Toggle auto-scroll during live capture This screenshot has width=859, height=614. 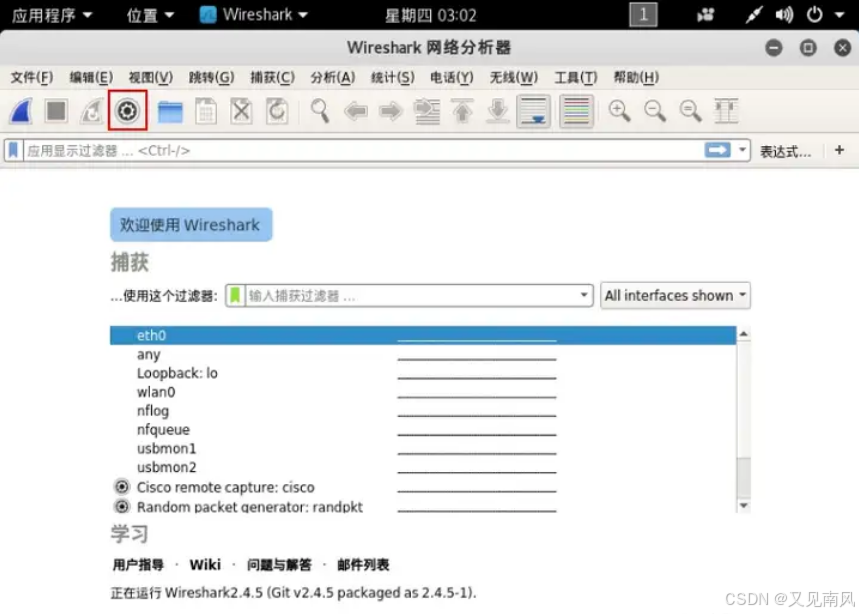tap(534, 111)
